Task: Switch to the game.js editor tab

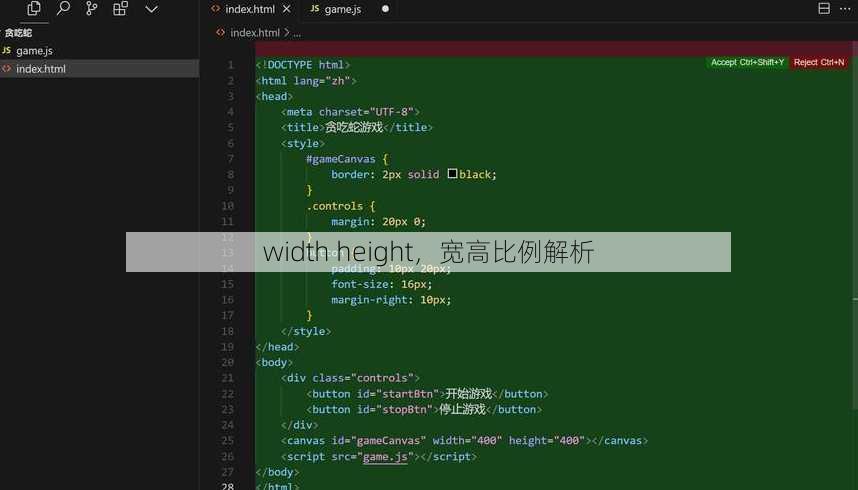Action: (343, 9)
